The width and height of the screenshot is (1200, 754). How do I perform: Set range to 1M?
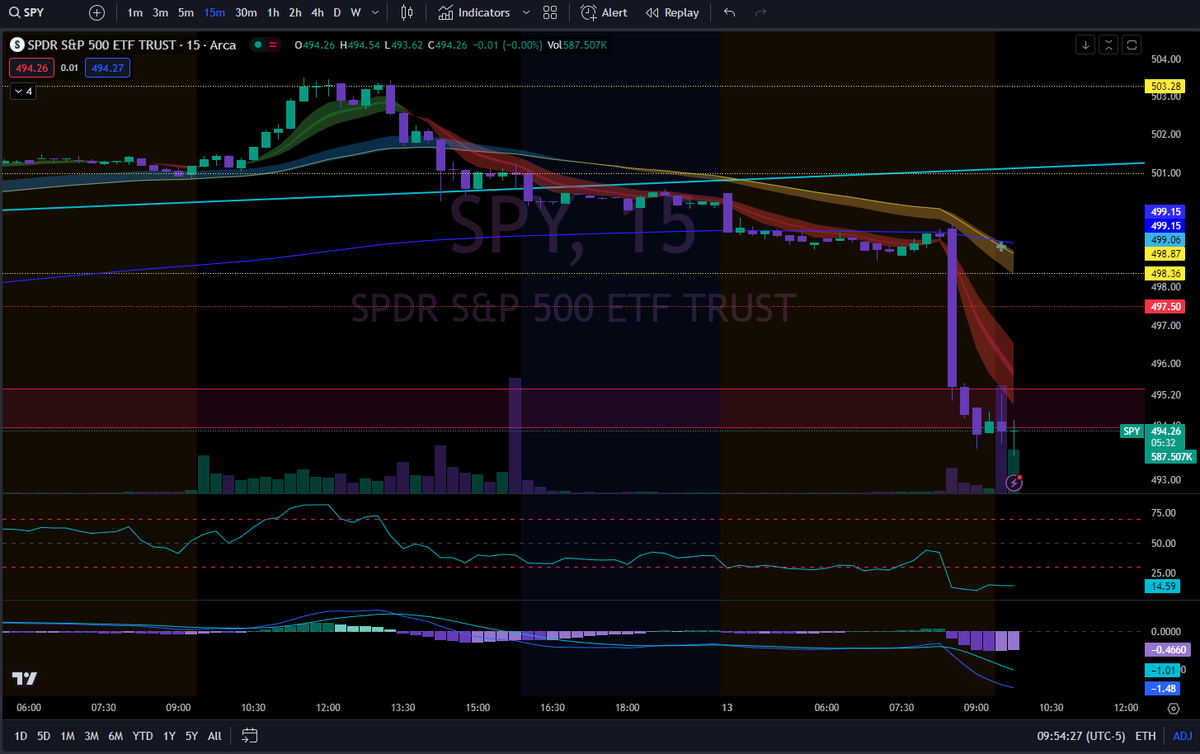tap(67, 736)
